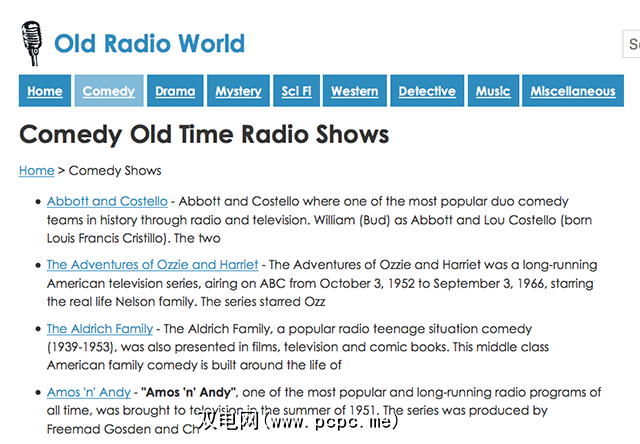The width and height of the screenshot is (640, 444).
Task: Switch to the Music tab
Action: pyautogui.click(x=493, y=91)
